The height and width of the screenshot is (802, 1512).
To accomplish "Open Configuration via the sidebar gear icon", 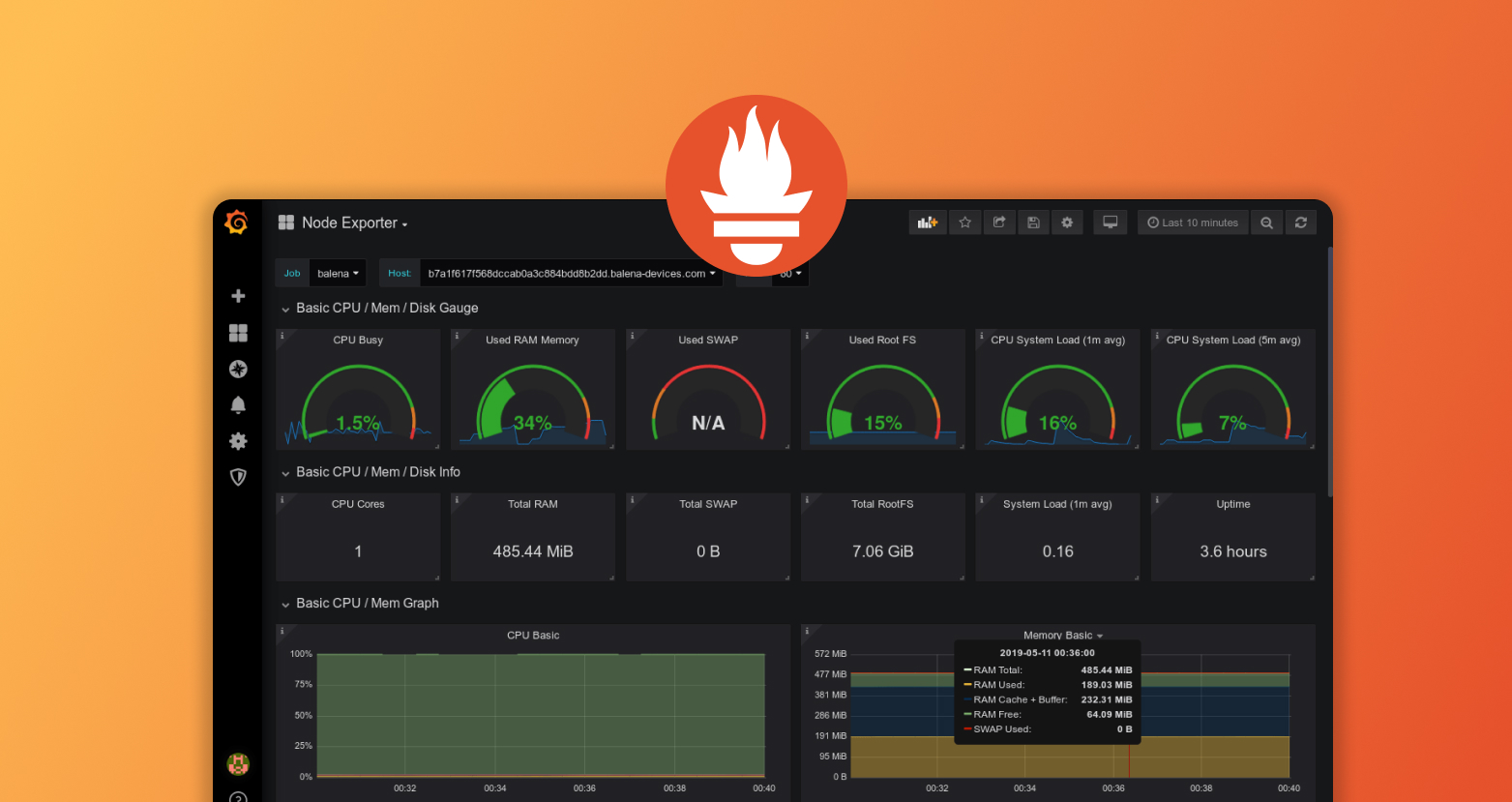I will (x=238, y=441).
